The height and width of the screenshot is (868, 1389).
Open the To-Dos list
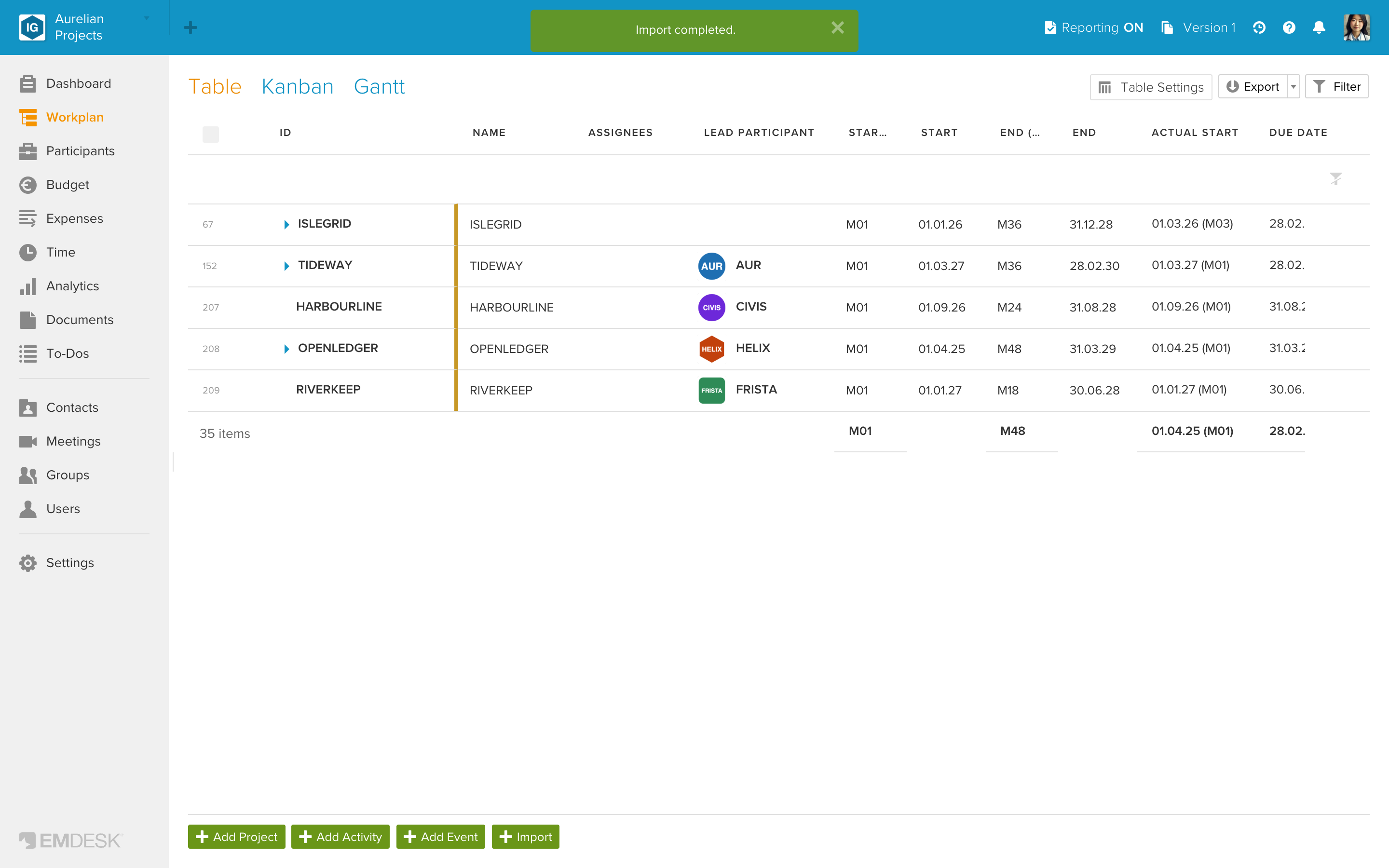tap(54, 353)
